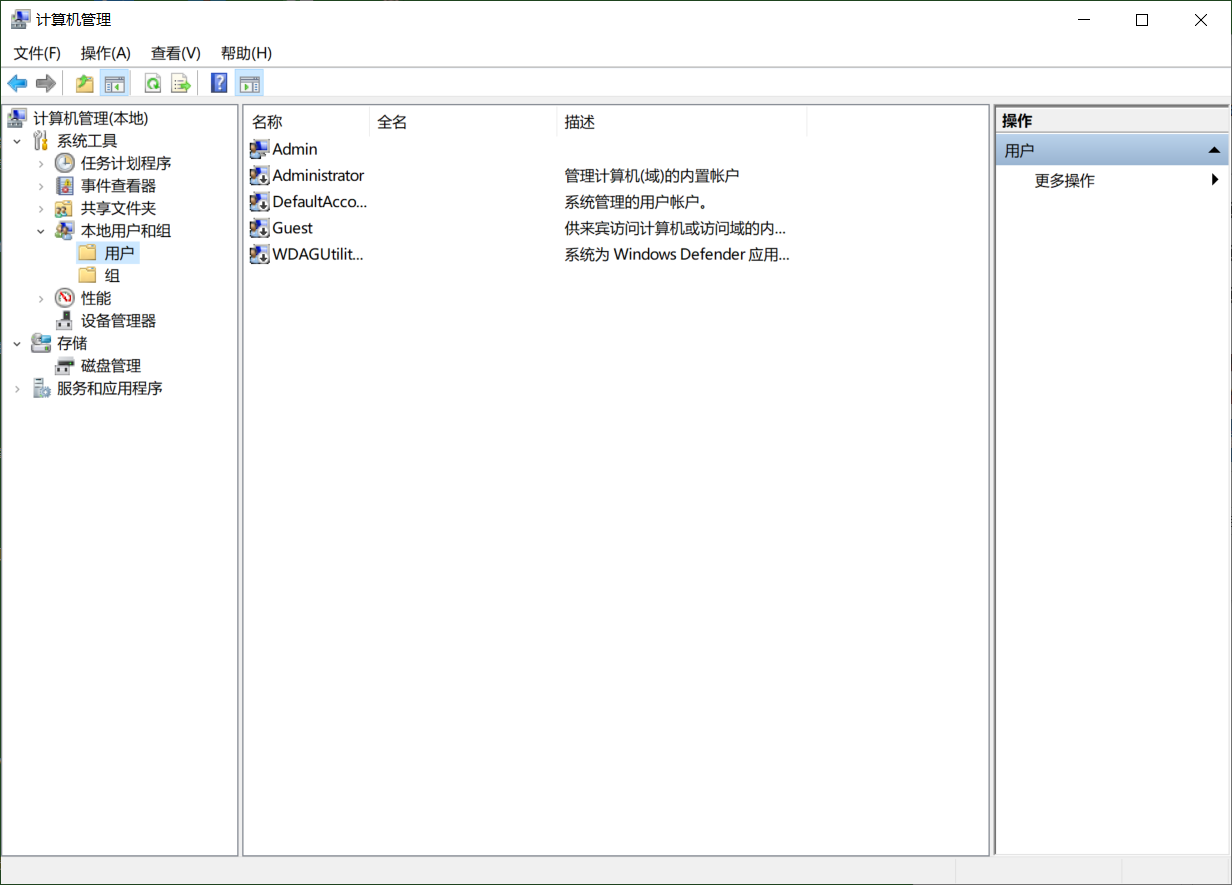Select 磁盘管理 under Storage
This screenshot has width=1232, height=885.
(110, 366)
